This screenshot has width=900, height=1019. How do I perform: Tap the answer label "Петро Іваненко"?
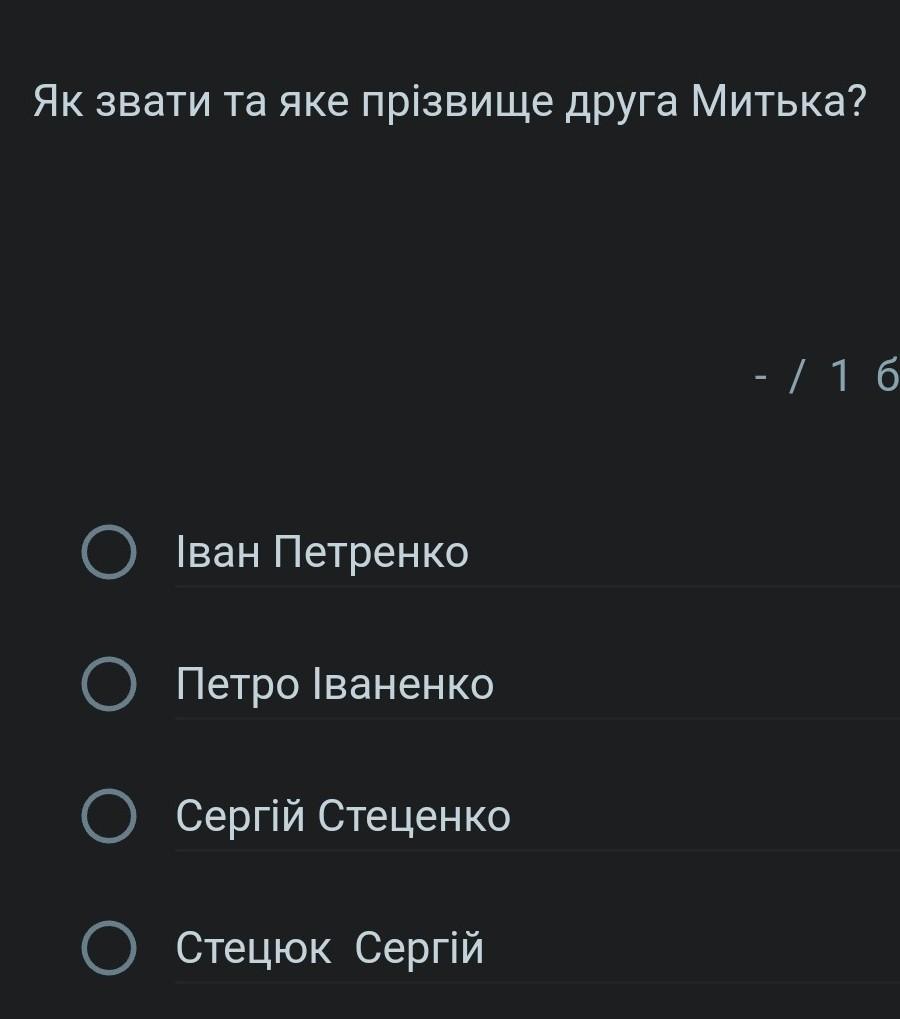pyautogui.click(x=335, y=685)
